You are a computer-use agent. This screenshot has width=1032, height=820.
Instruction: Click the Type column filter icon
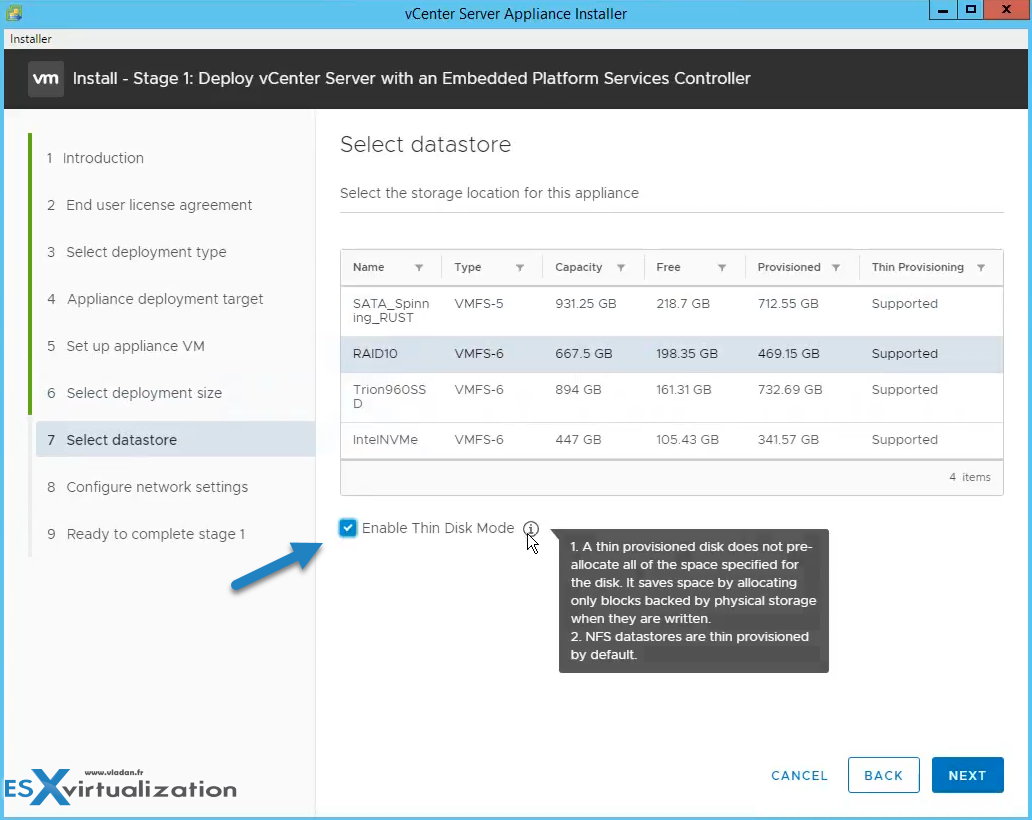[520, 268]
